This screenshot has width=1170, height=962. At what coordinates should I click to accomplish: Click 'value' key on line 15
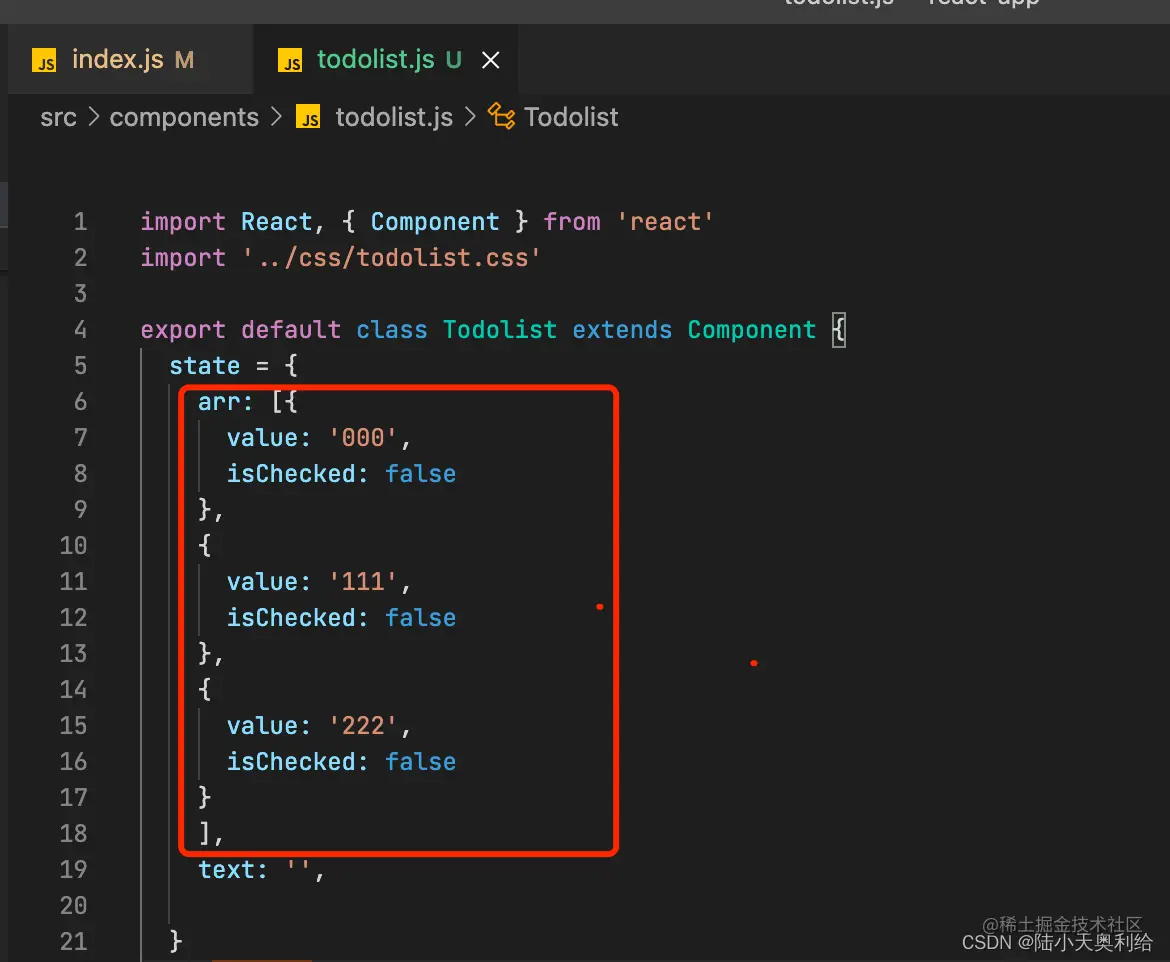point(262,725)
